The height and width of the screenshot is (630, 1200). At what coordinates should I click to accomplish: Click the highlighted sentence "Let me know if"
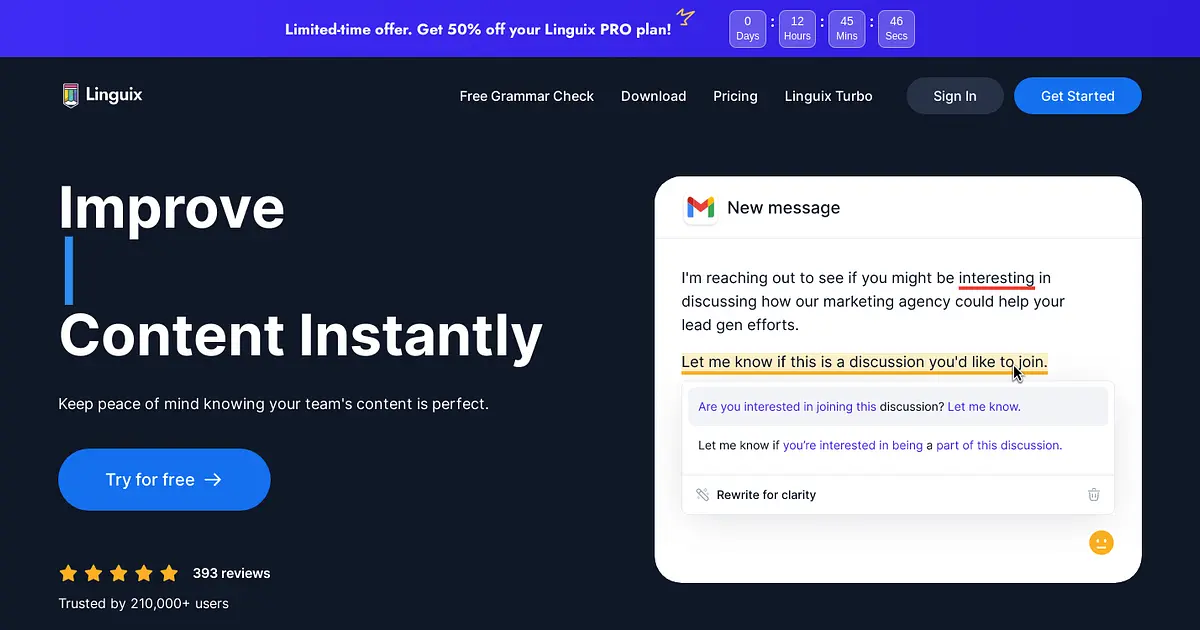(864, 362)
